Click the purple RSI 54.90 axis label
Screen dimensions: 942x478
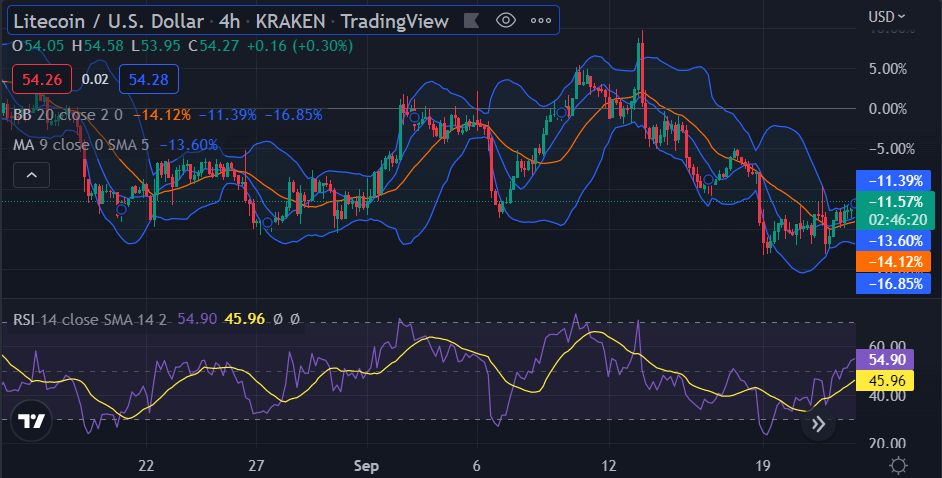[885, 360]
